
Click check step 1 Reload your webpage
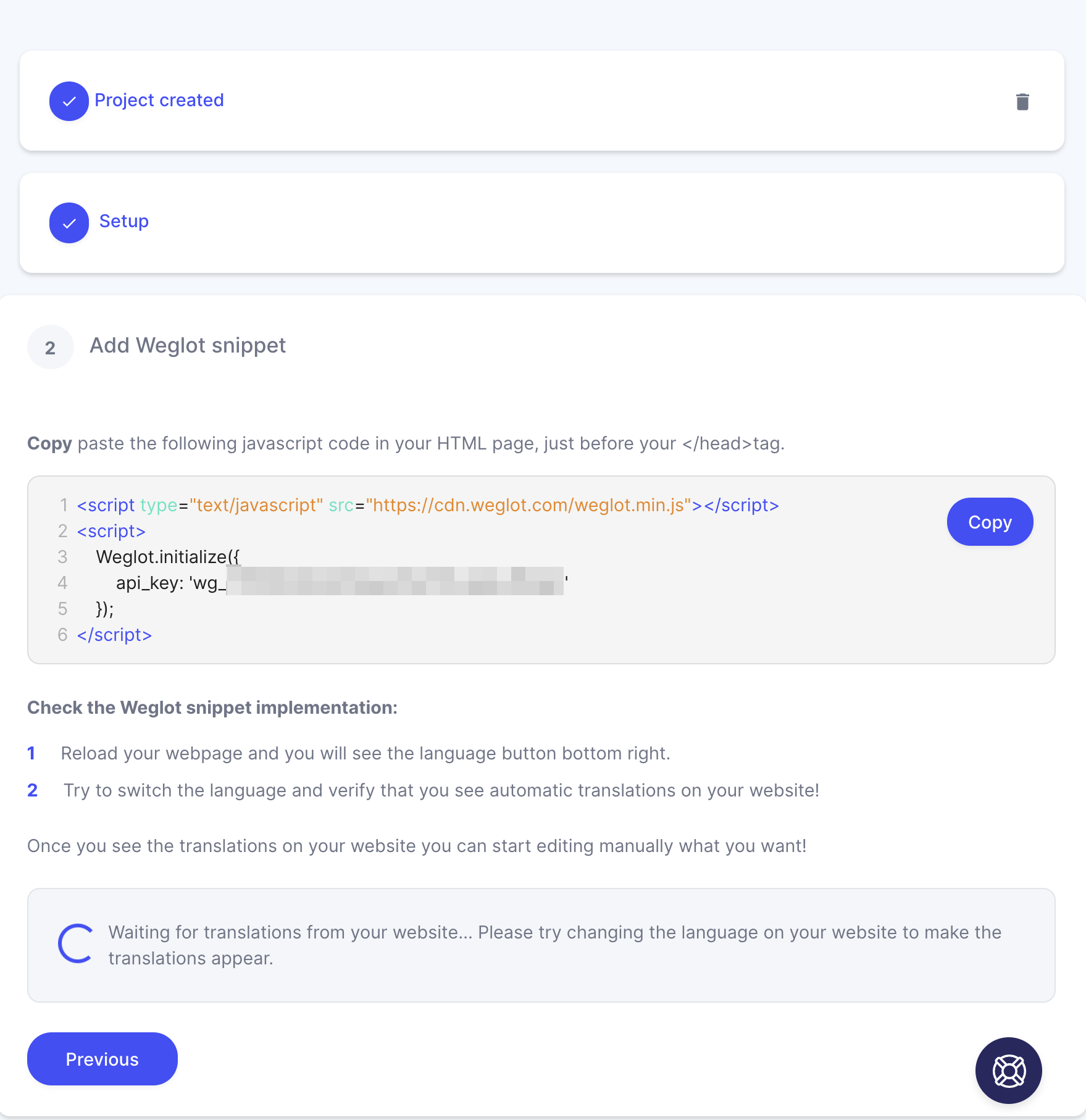pos(365,753)
